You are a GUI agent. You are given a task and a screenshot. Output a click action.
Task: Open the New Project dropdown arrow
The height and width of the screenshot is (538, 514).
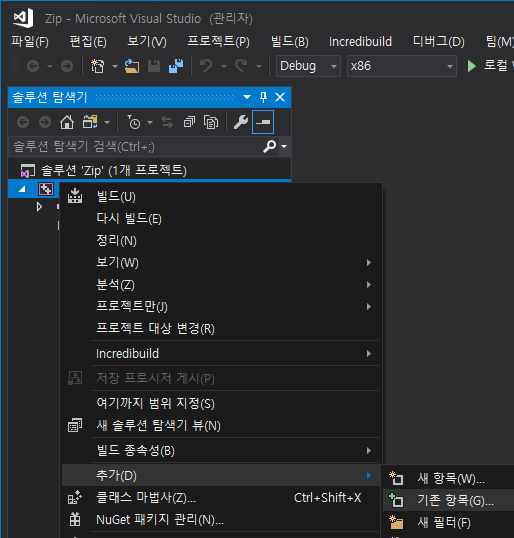tap(115, 66)
